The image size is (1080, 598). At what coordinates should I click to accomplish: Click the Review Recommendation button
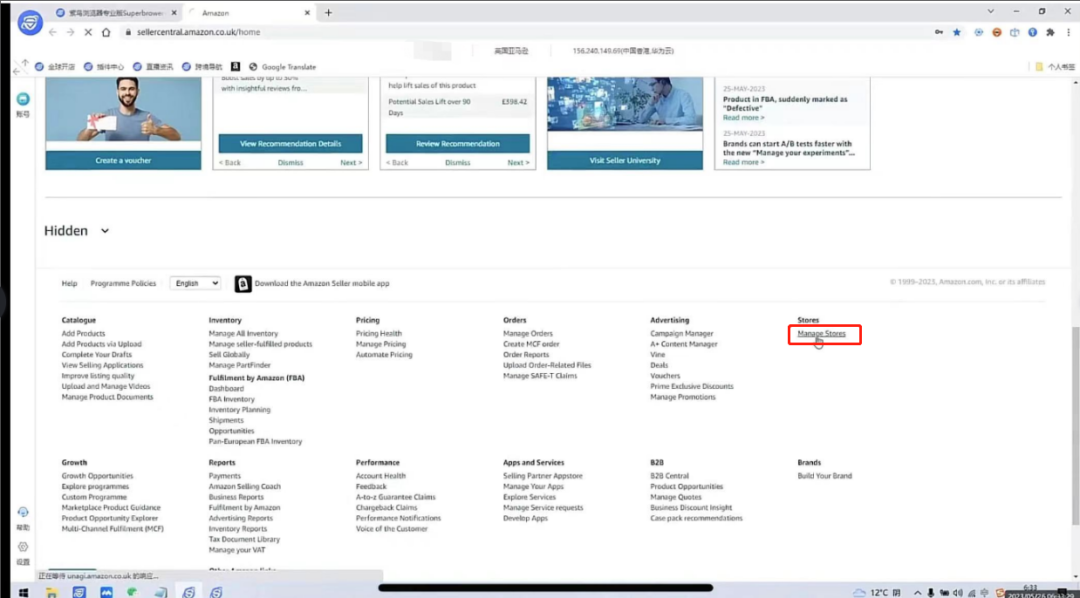458,144
